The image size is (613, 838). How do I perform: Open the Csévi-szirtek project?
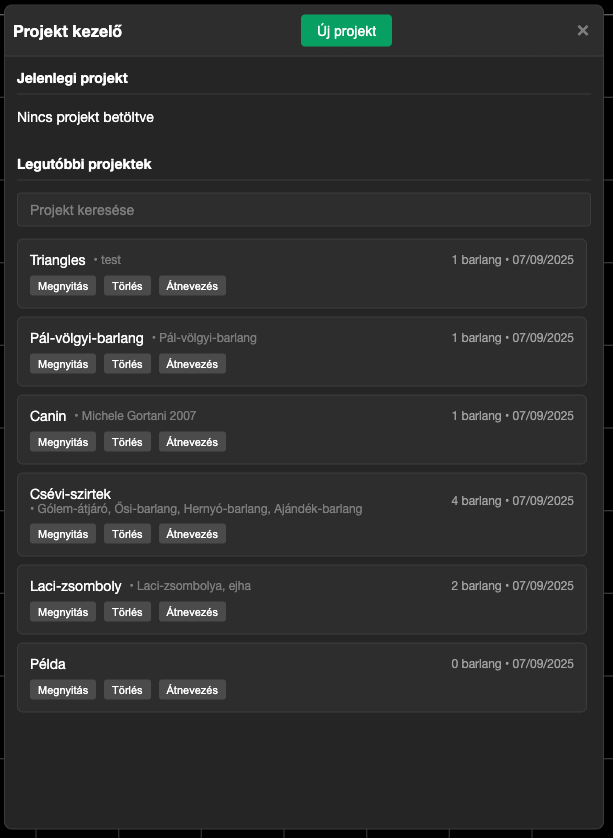(x=63, y=534)
